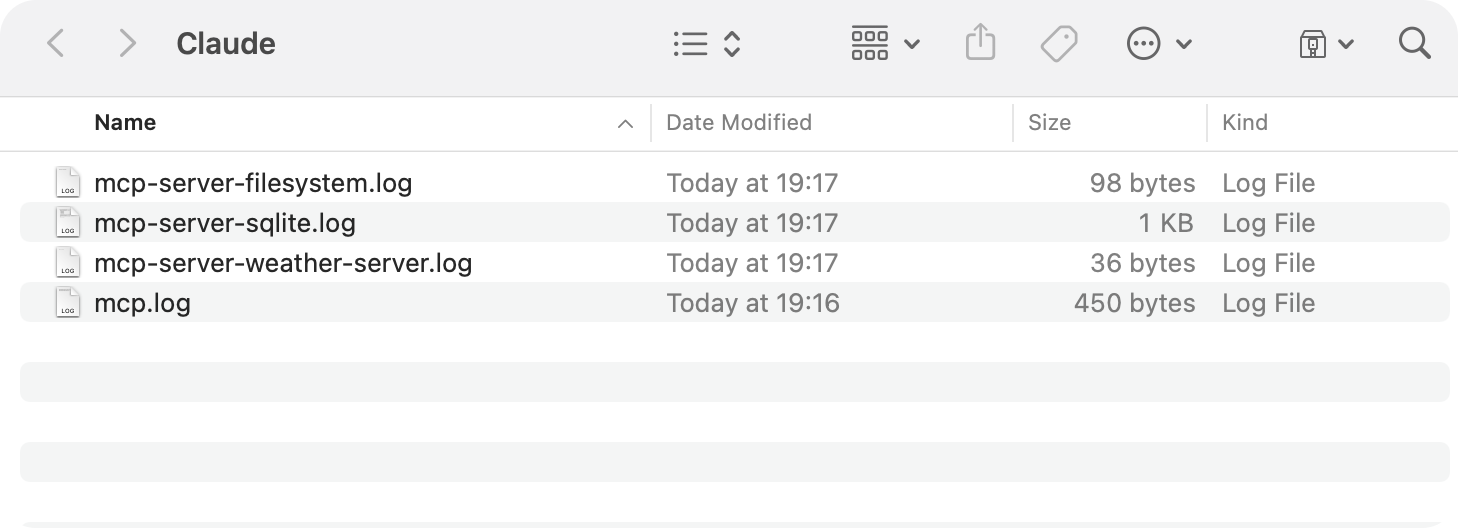Image resolution: width=1458 pixels, height=528 pixels.
Task: Sort by the Name column header
Action: coord(125,123)
